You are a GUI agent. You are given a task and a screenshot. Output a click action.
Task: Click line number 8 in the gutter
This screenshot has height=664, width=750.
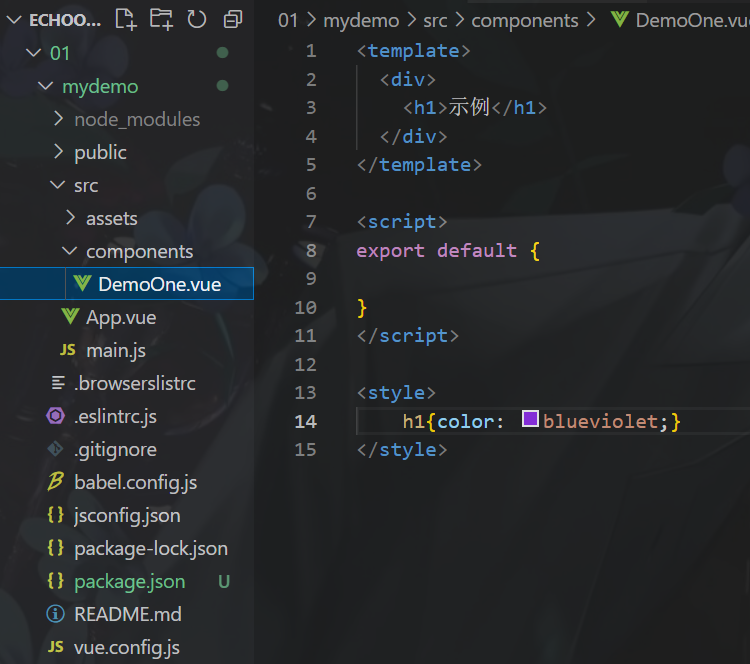(x=311, y=251)
